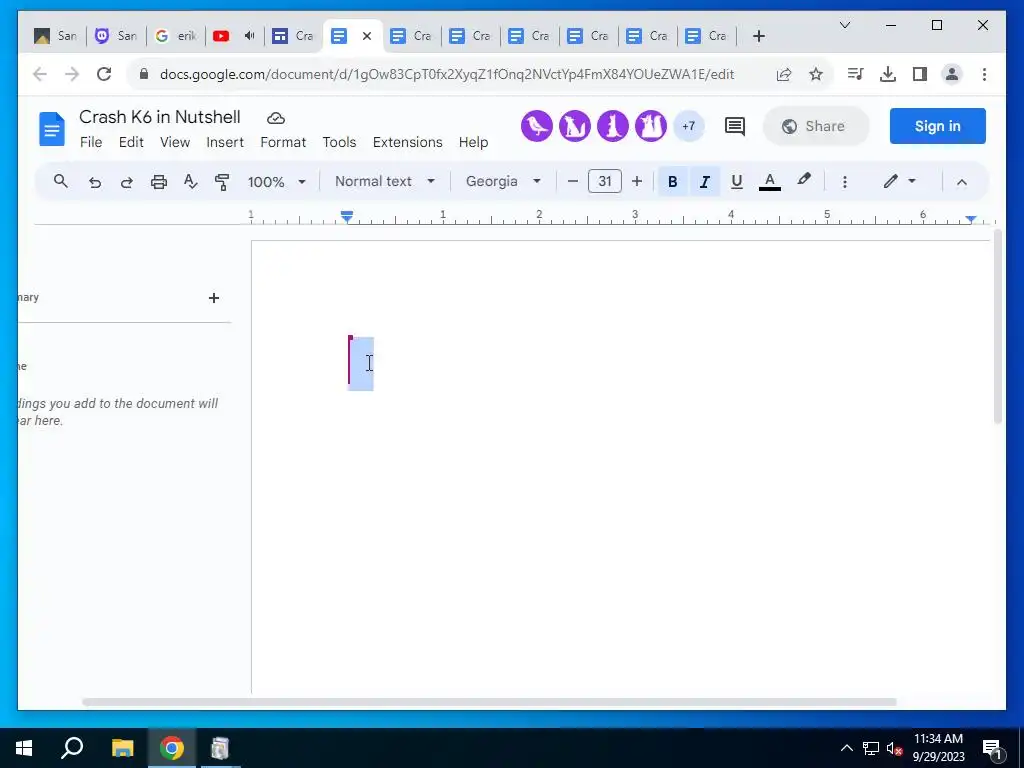Image resolution: width=1024 pixels, height=768 pixels.
Task: Click the address bar URL
Action: point(447,74)
